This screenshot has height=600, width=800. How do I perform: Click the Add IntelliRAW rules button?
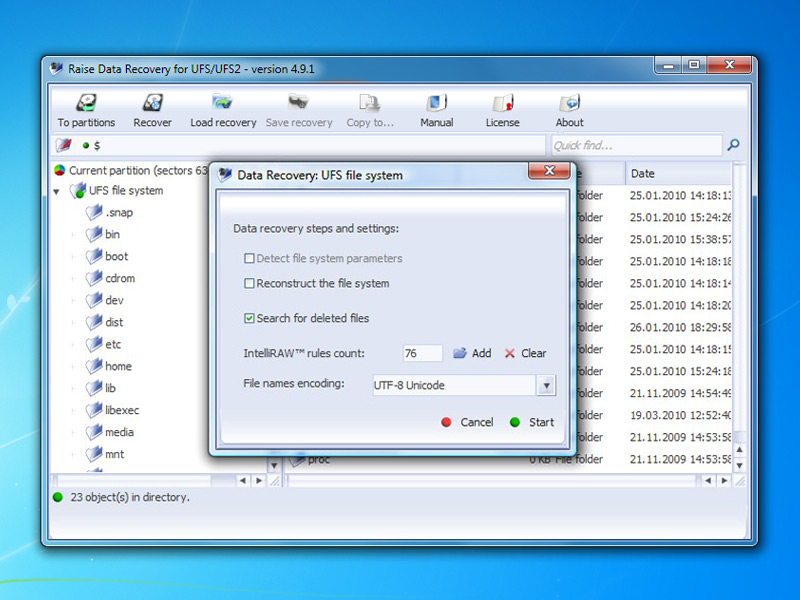tap(472, 353)
